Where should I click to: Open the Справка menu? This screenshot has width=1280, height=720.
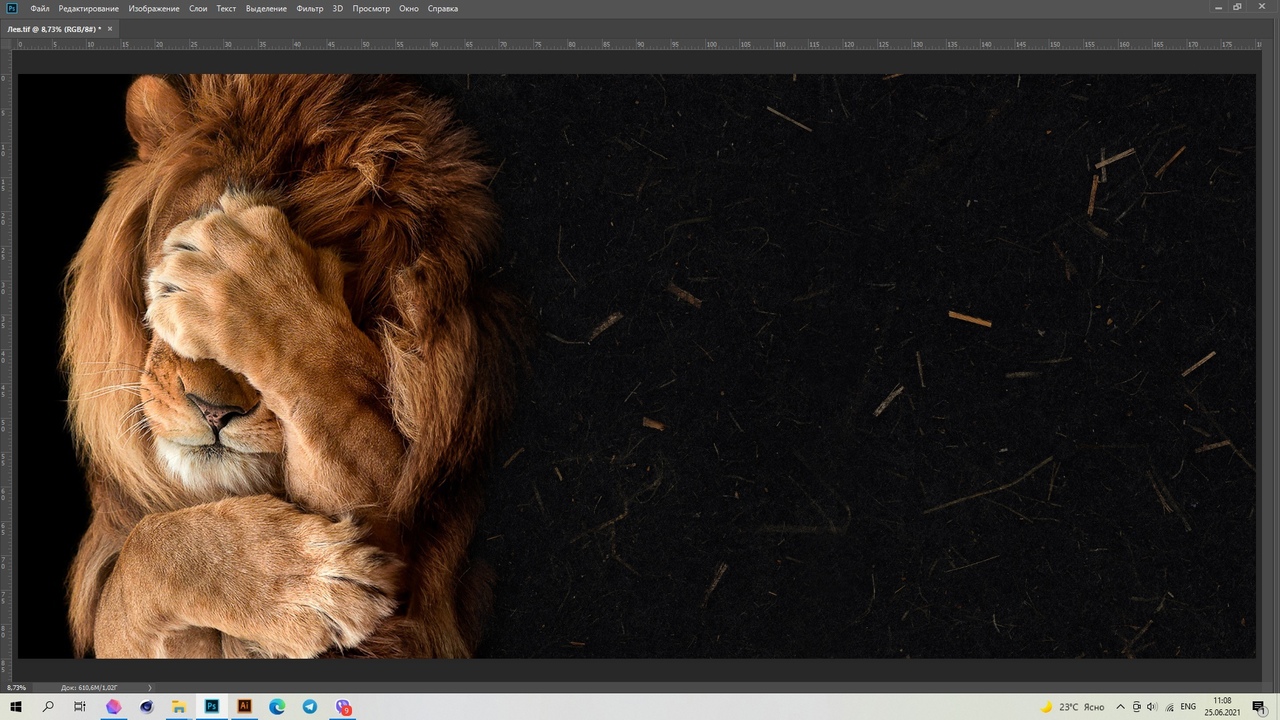click(443, 8)
